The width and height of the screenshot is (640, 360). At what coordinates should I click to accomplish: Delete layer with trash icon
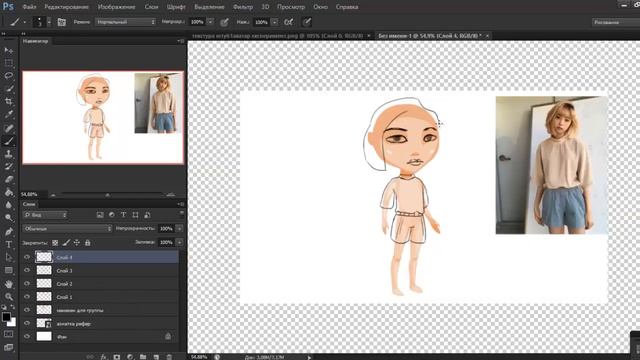point(169,357)
